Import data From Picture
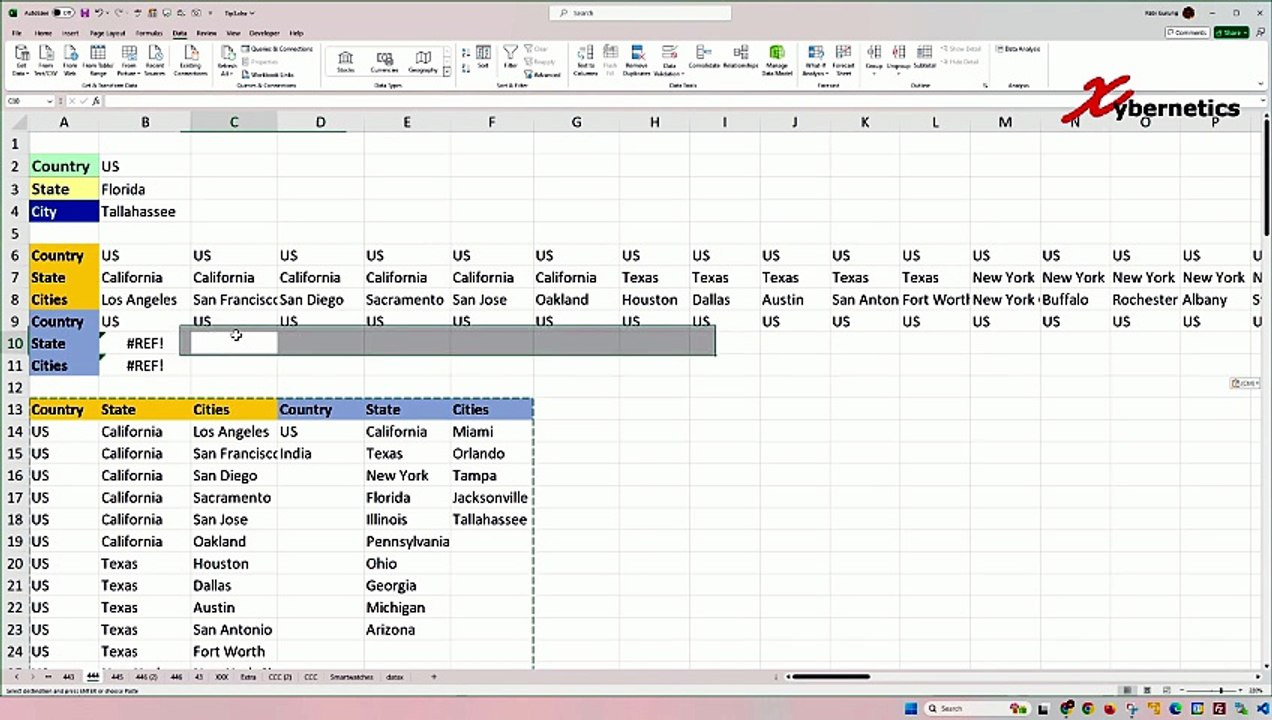The height and width of the screenshot is (720, 1272). click(128, 60)
